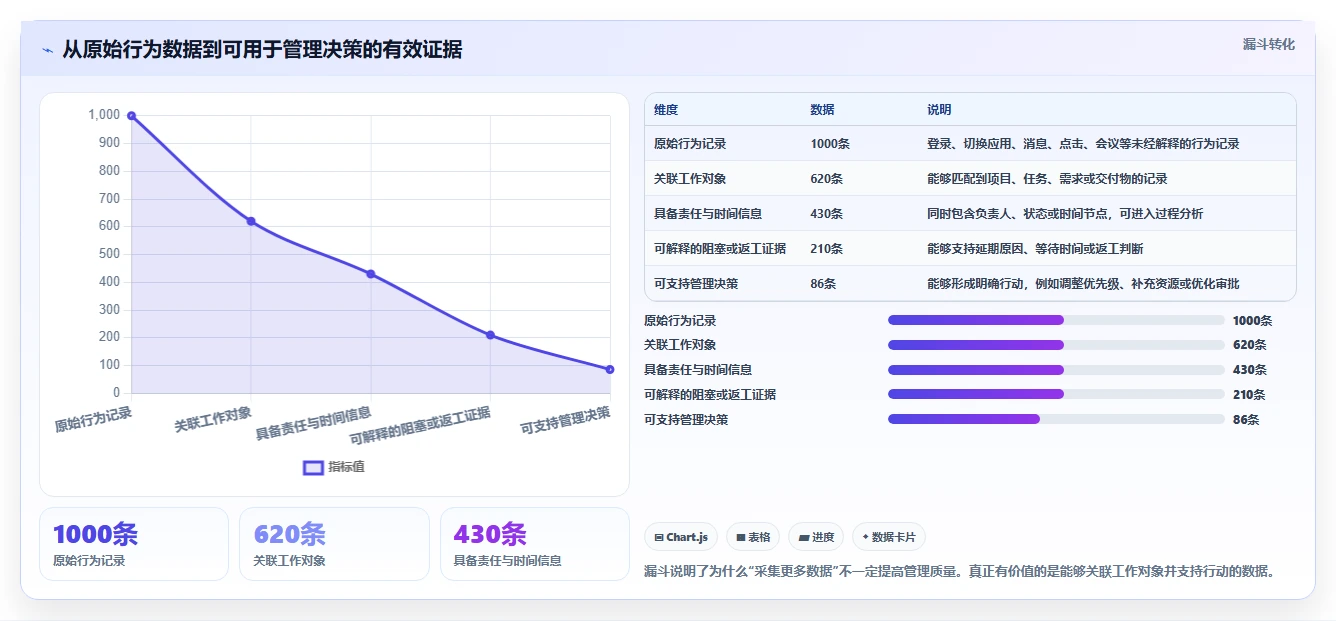Click the 原始行为记录 cell in the table

click(690, 144)
